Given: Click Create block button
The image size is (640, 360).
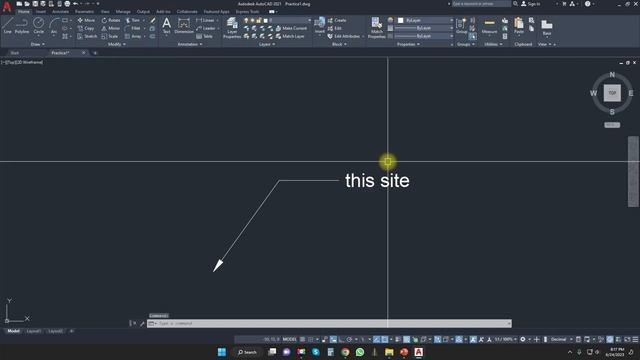Looking at the screenshot, I should 337,20.
